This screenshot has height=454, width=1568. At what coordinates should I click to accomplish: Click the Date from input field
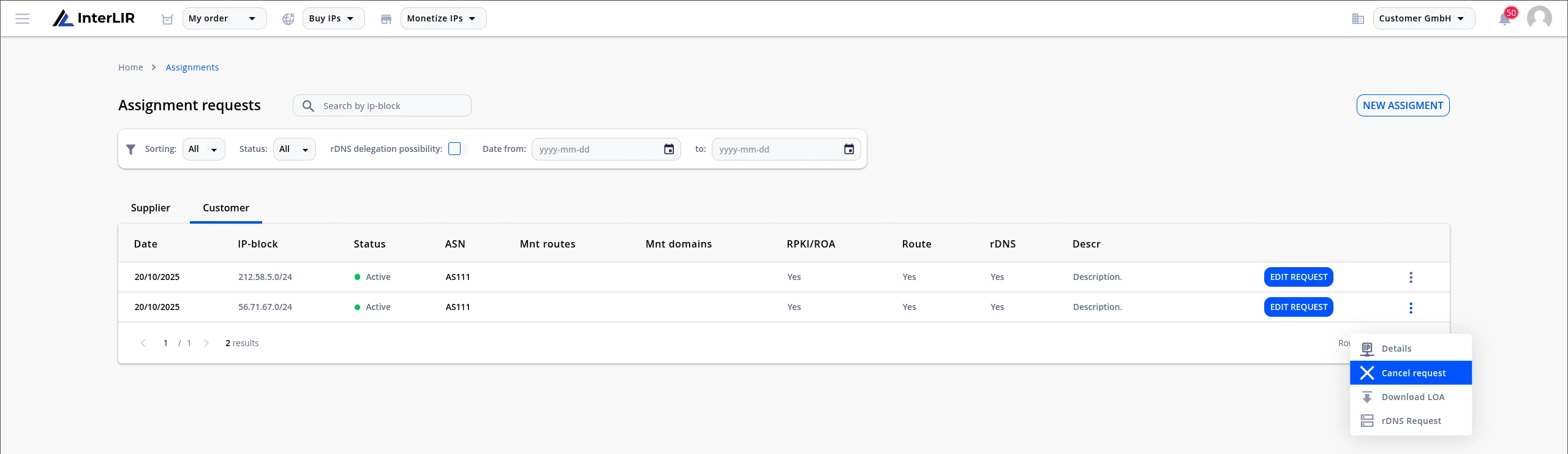click(606, 149)
